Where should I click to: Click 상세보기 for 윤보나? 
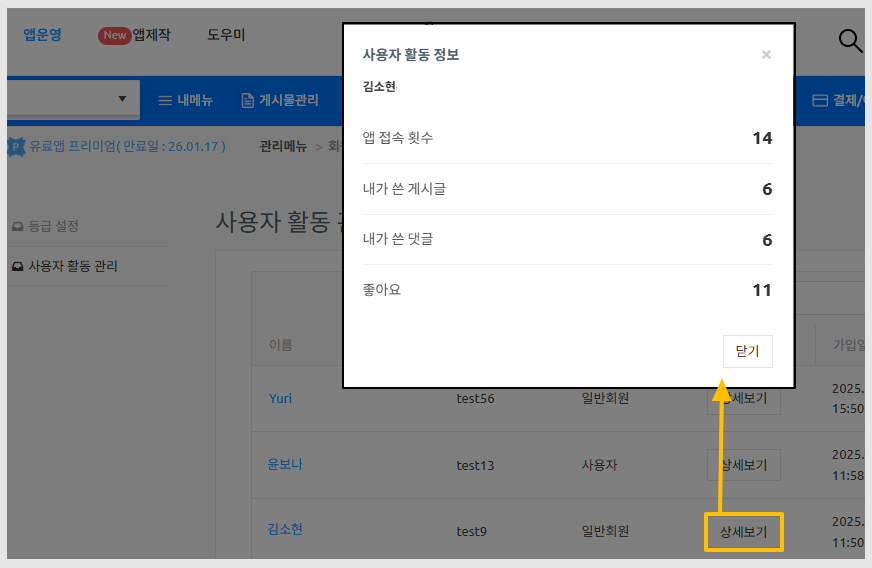click(x=743, y=465)
